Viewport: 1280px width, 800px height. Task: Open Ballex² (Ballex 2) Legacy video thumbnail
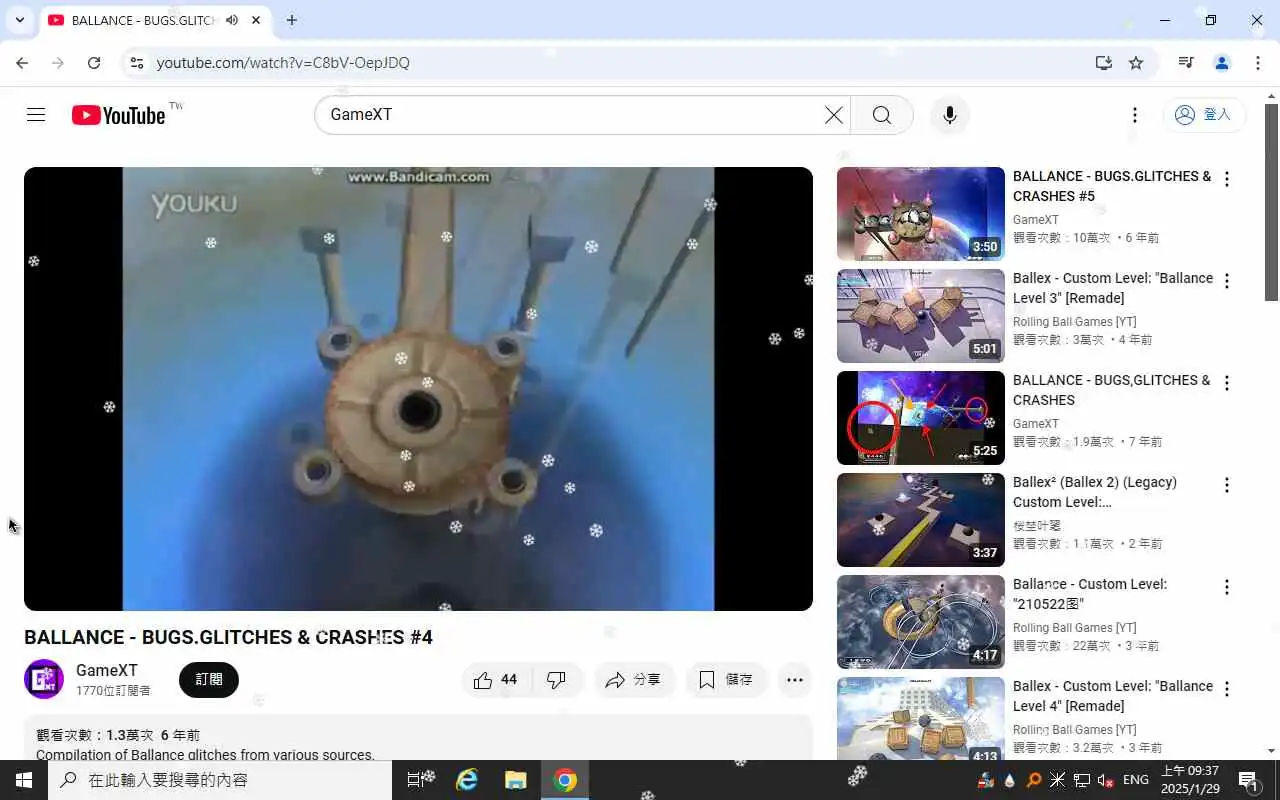921,520
